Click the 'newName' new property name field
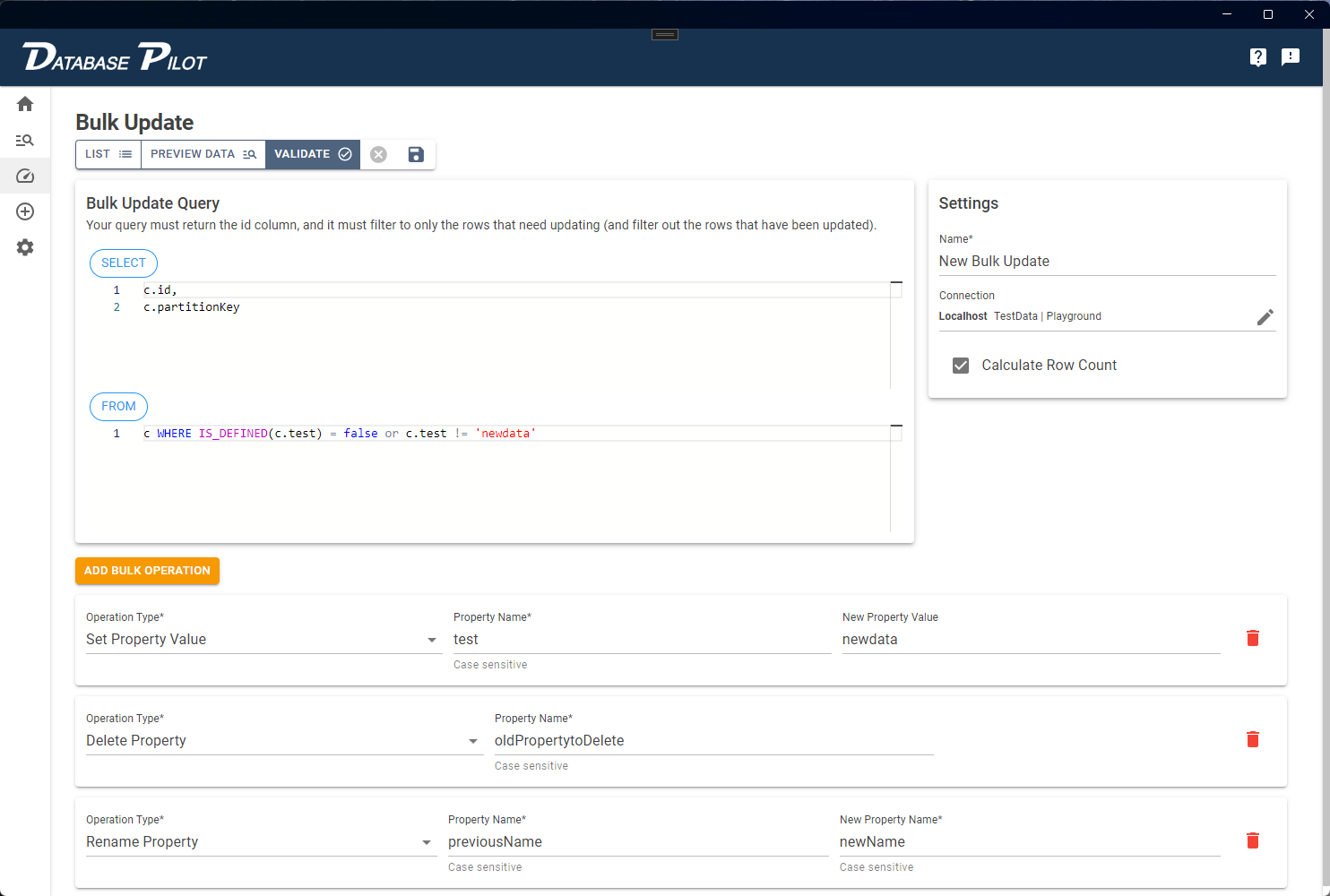The width and height of the screenshot is (1330, 896). (x=1030, y=842)
